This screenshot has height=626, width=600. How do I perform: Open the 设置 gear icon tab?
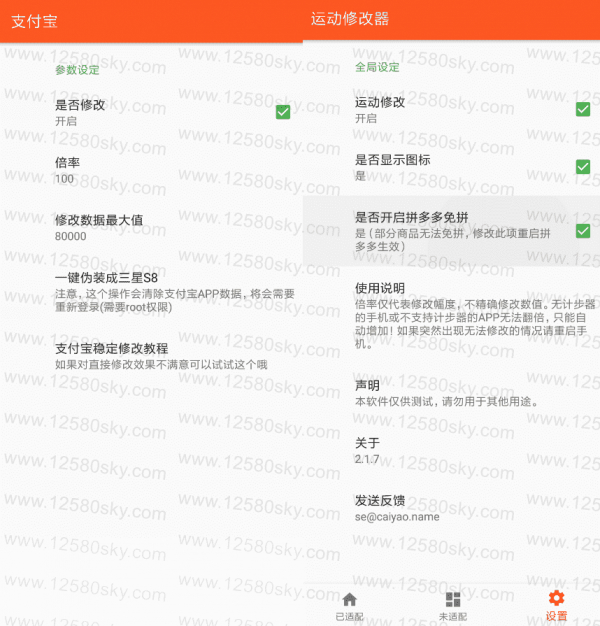point(556,606)
